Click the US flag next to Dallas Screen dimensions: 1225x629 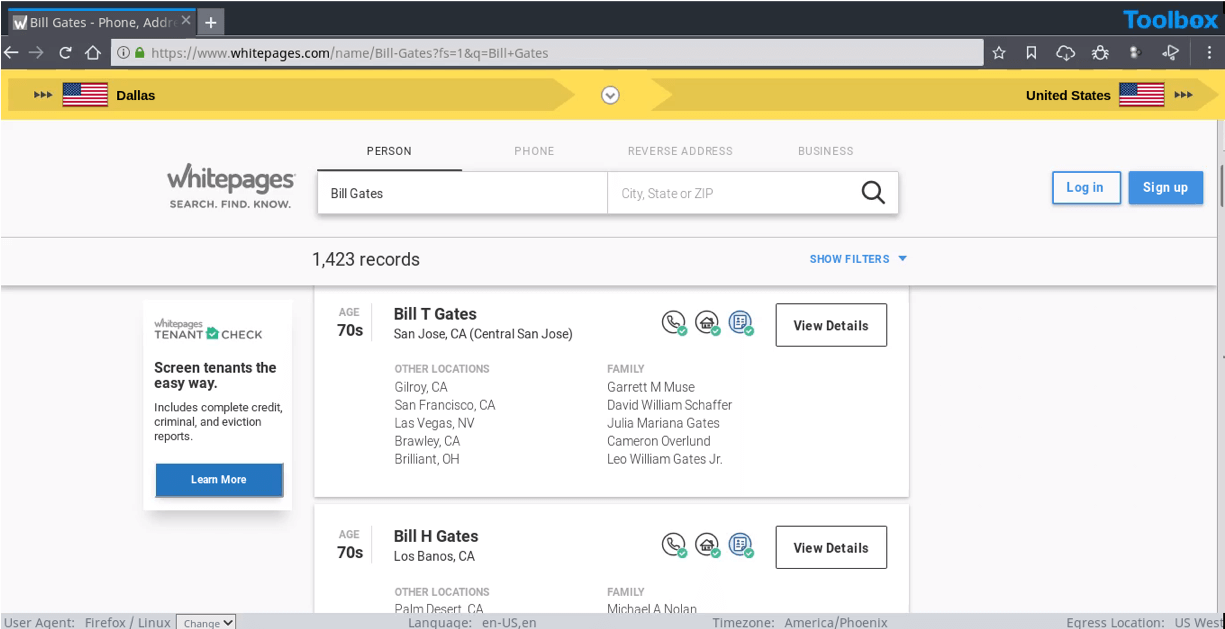85,95
